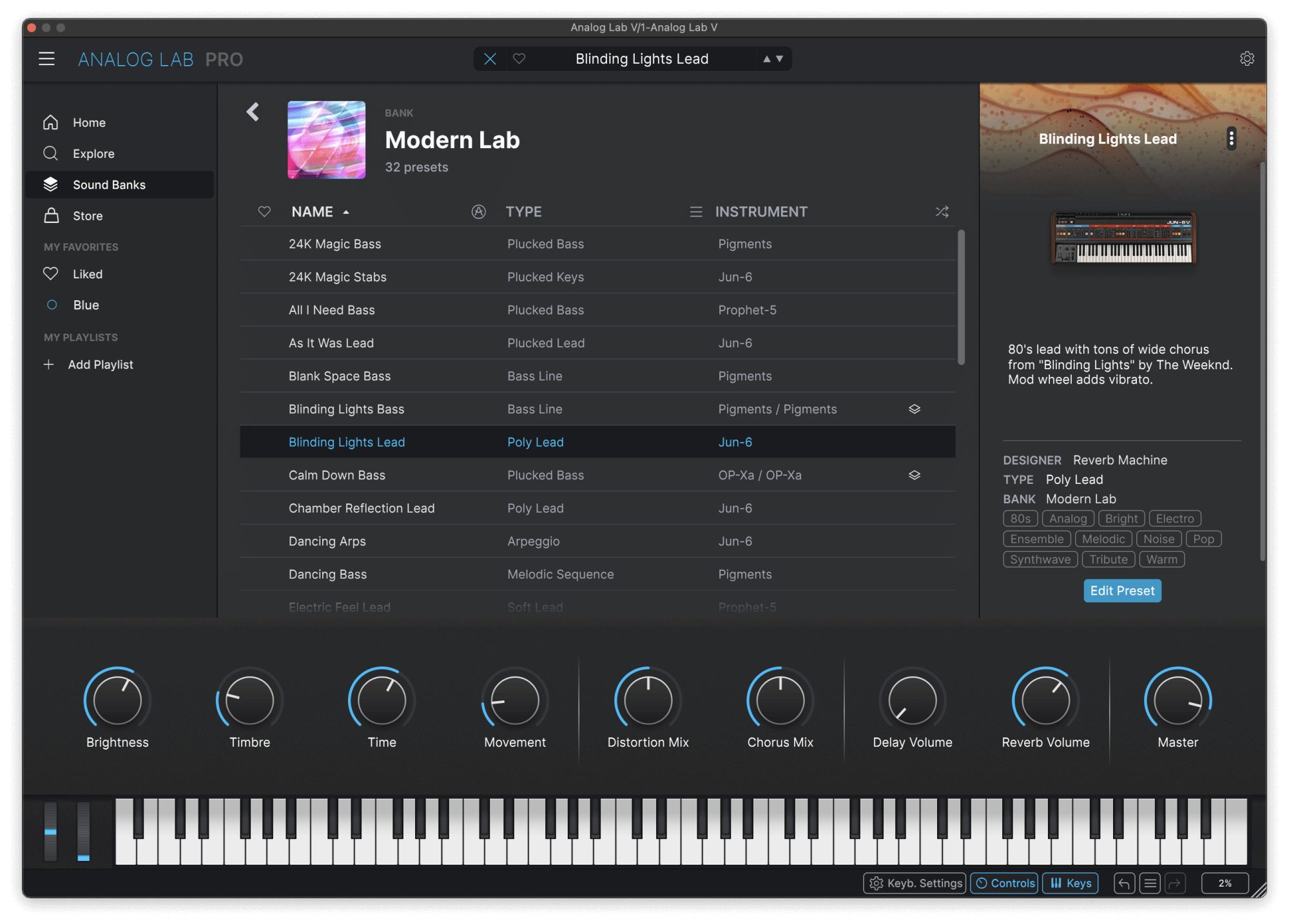Image resolution: width=1289 pixels, height=924 pixels.
Task: Click the Movement knob
Action: (x=515, y=700)
